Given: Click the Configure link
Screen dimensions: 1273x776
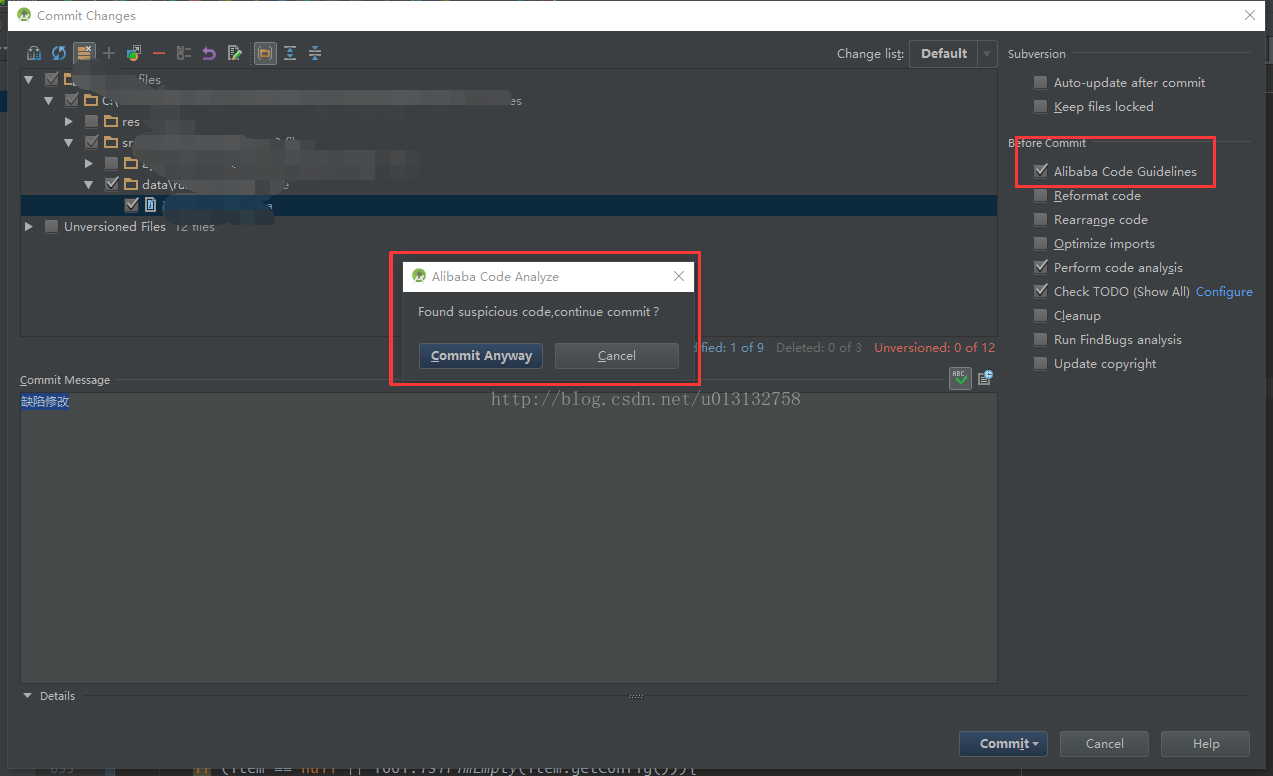Looking at the screenshot, I should [x=1224, y=291].
